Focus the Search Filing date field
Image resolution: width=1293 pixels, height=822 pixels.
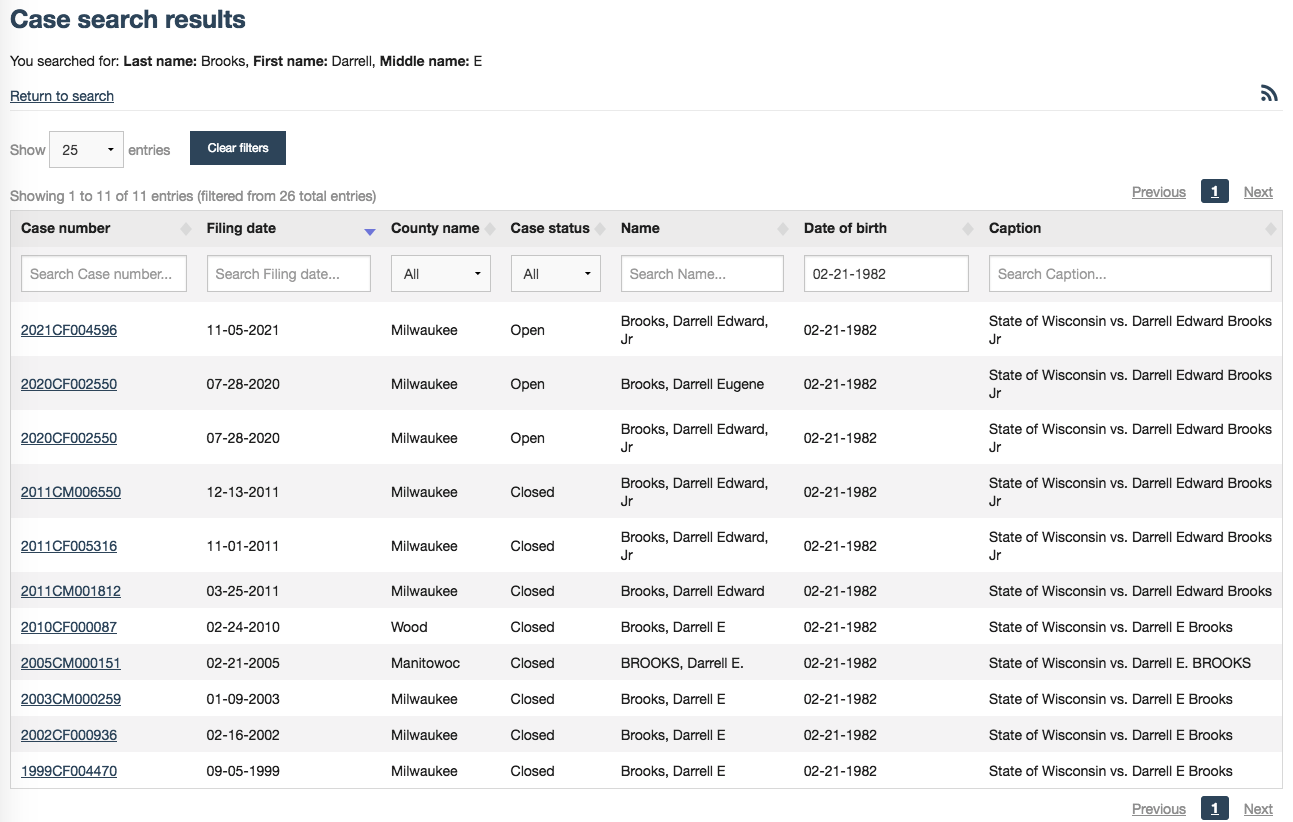tap(289, 274)
